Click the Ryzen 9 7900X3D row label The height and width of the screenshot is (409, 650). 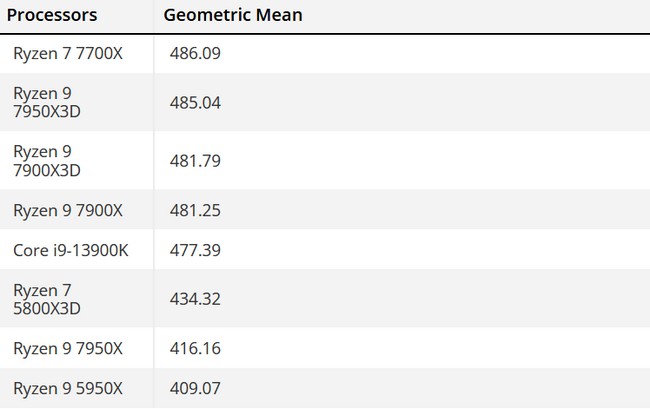pyautogui.click(x=47, y=161)
